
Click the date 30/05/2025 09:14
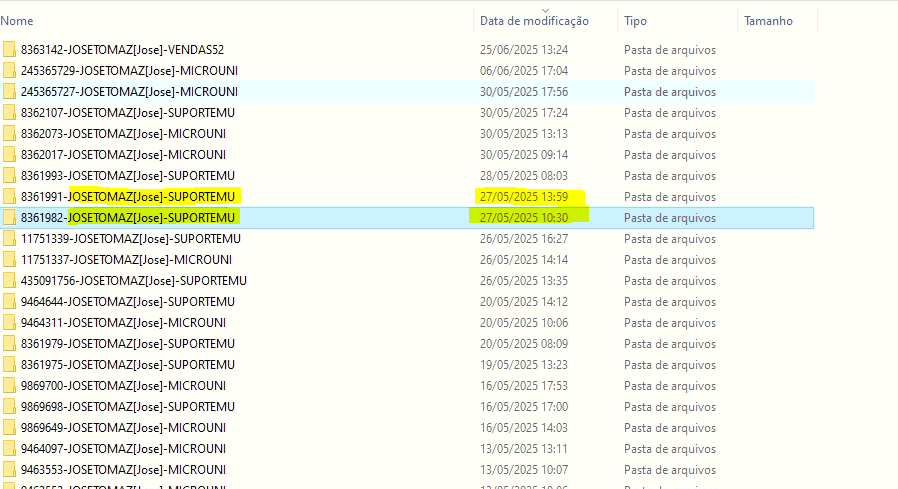pos(524,155)
